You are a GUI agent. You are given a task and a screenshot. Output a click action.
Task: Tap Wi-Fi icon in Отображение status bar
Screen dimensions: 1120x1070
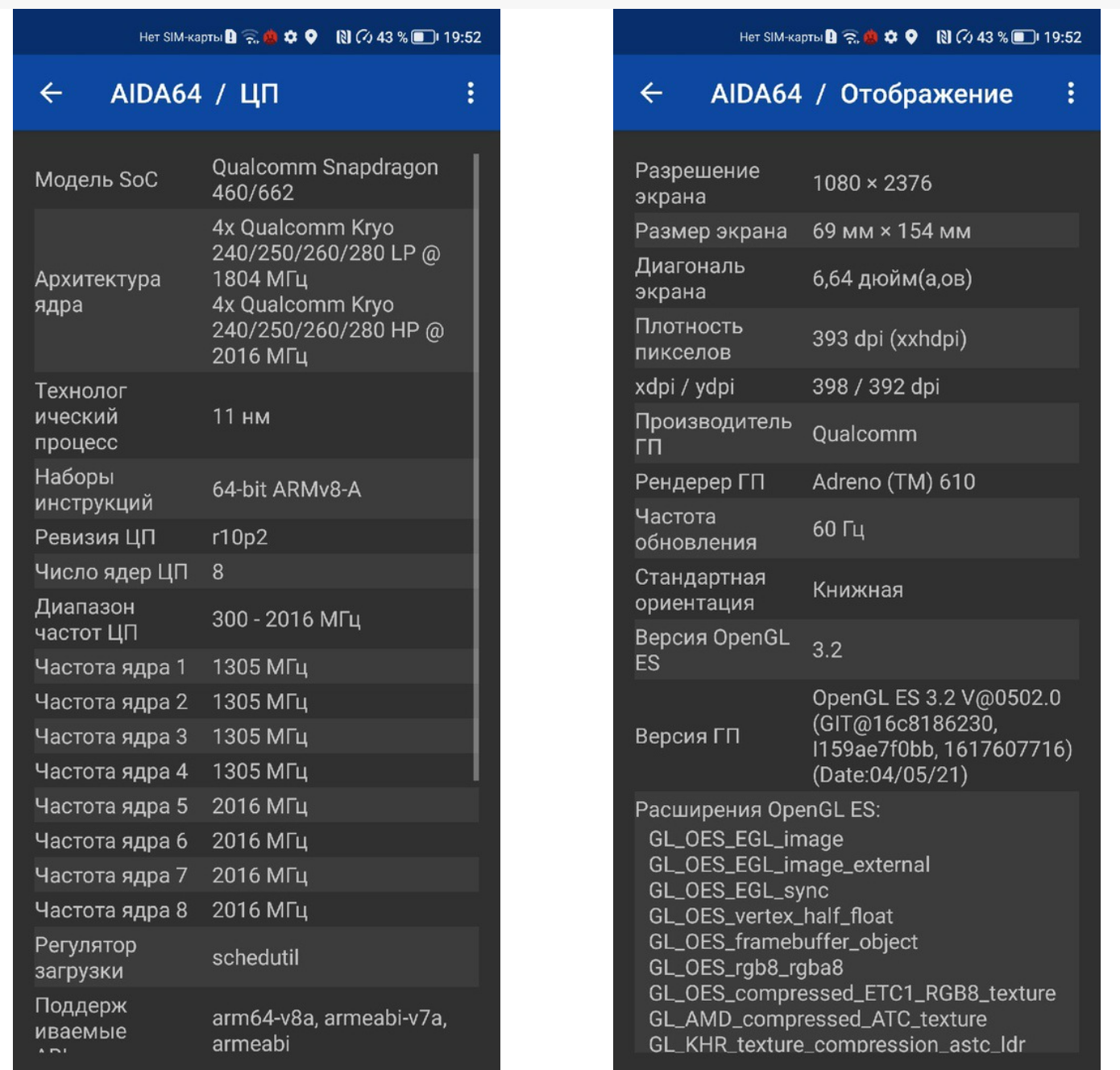point(851,37)
